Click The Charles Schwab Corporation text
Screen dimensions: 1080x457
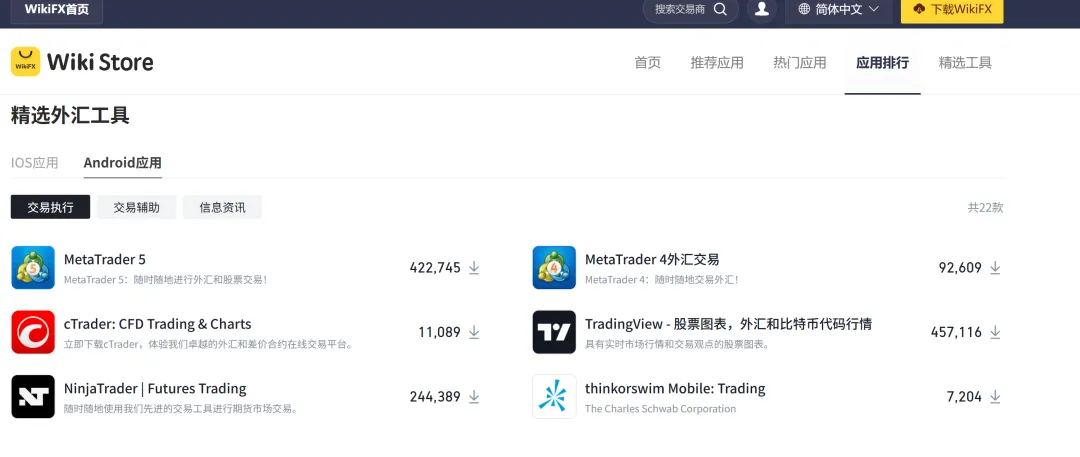point(661,409)
